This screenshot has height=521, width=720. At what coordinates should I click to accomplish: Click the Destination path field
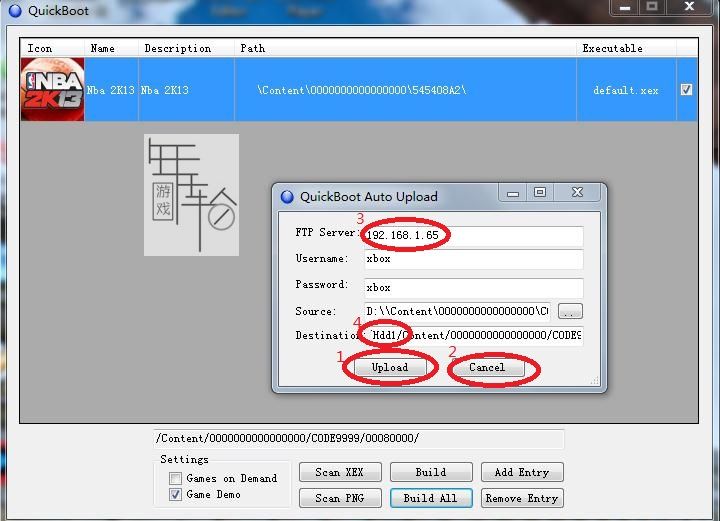(x=473, y=335)
